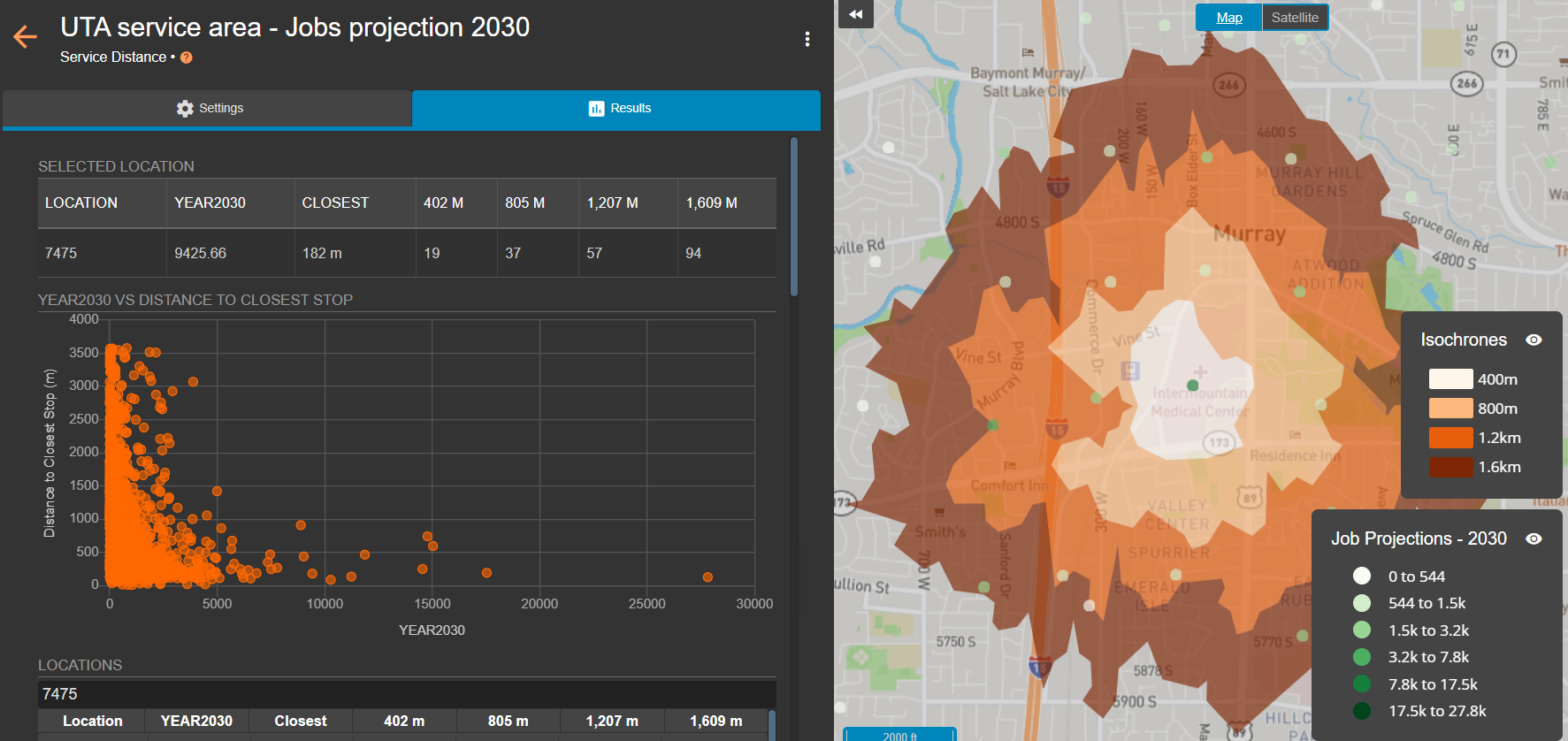Image resolution: width=1568 pixels, height=741 pixels.
Task: Click the Service Distance help icon
Action: [x=187, y=57]
